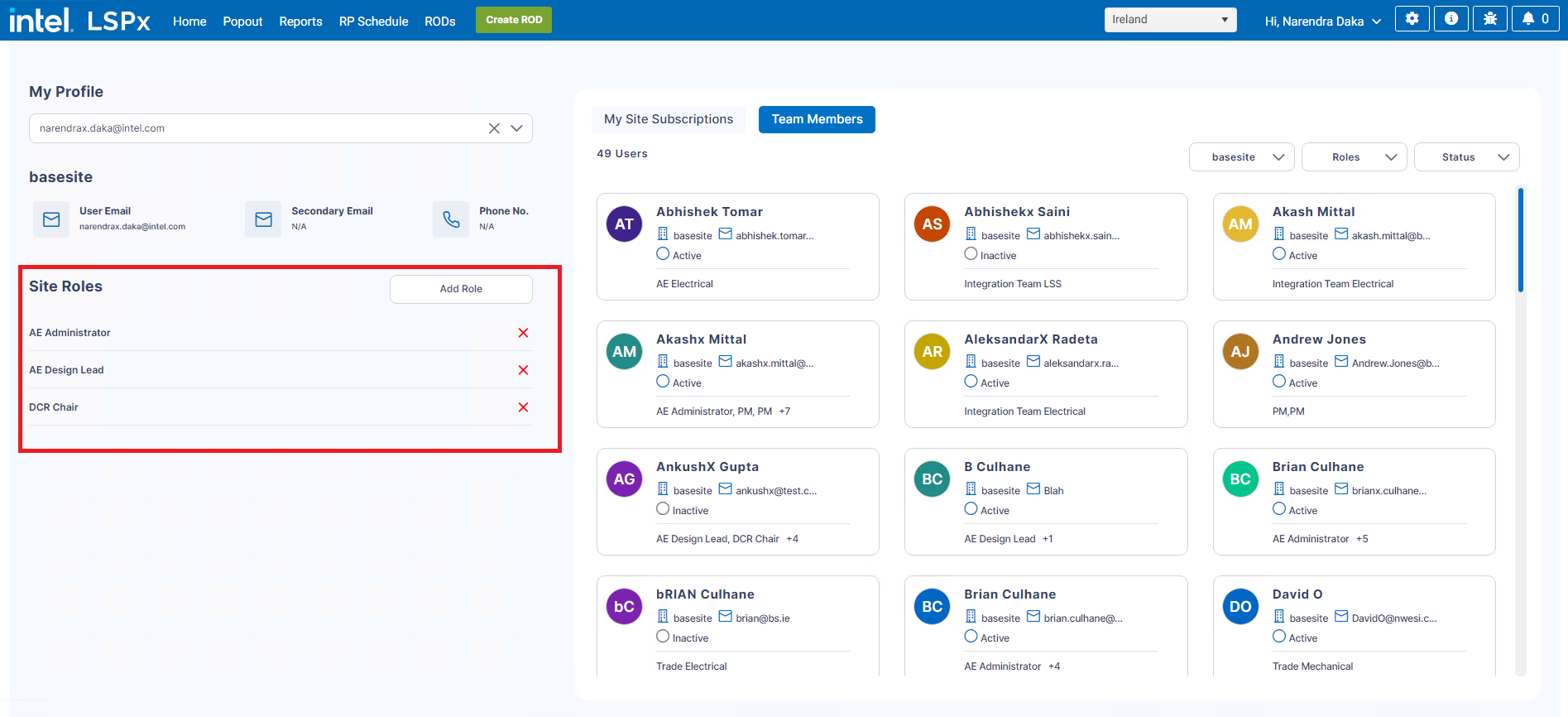Screen dimensions: 1568x717
Task: Click the info icon in header
Action: tap(1451, 19)
